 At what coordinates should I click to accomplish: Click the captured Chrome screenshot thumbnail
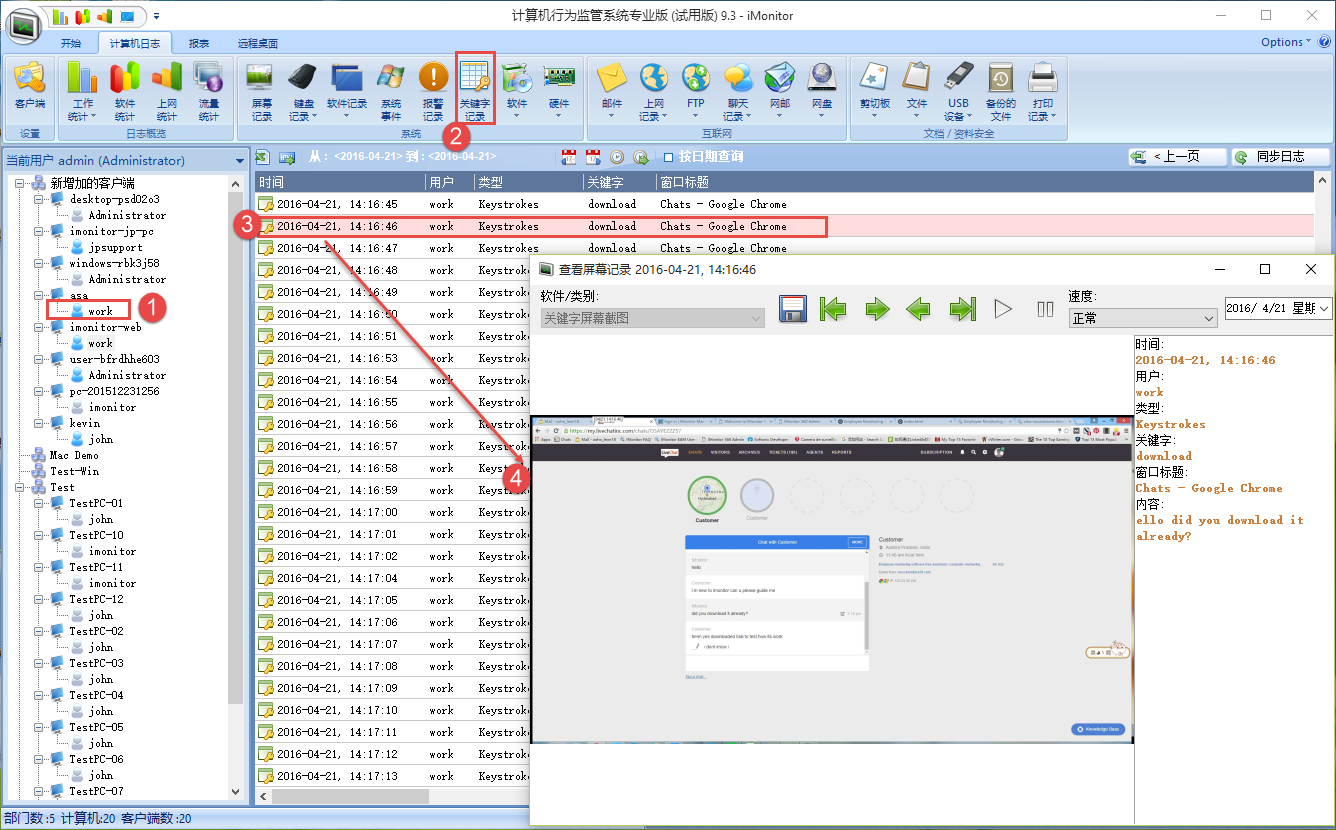832,579
